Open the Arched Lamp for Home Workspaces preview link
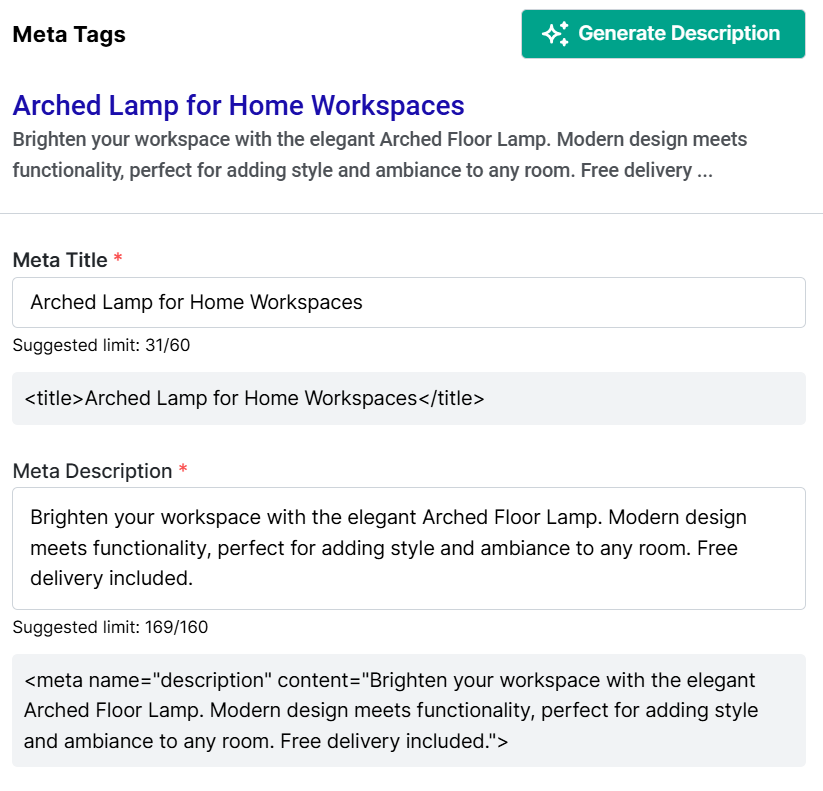The height and width of the screenshot is (791, 823). coord(238,105)
